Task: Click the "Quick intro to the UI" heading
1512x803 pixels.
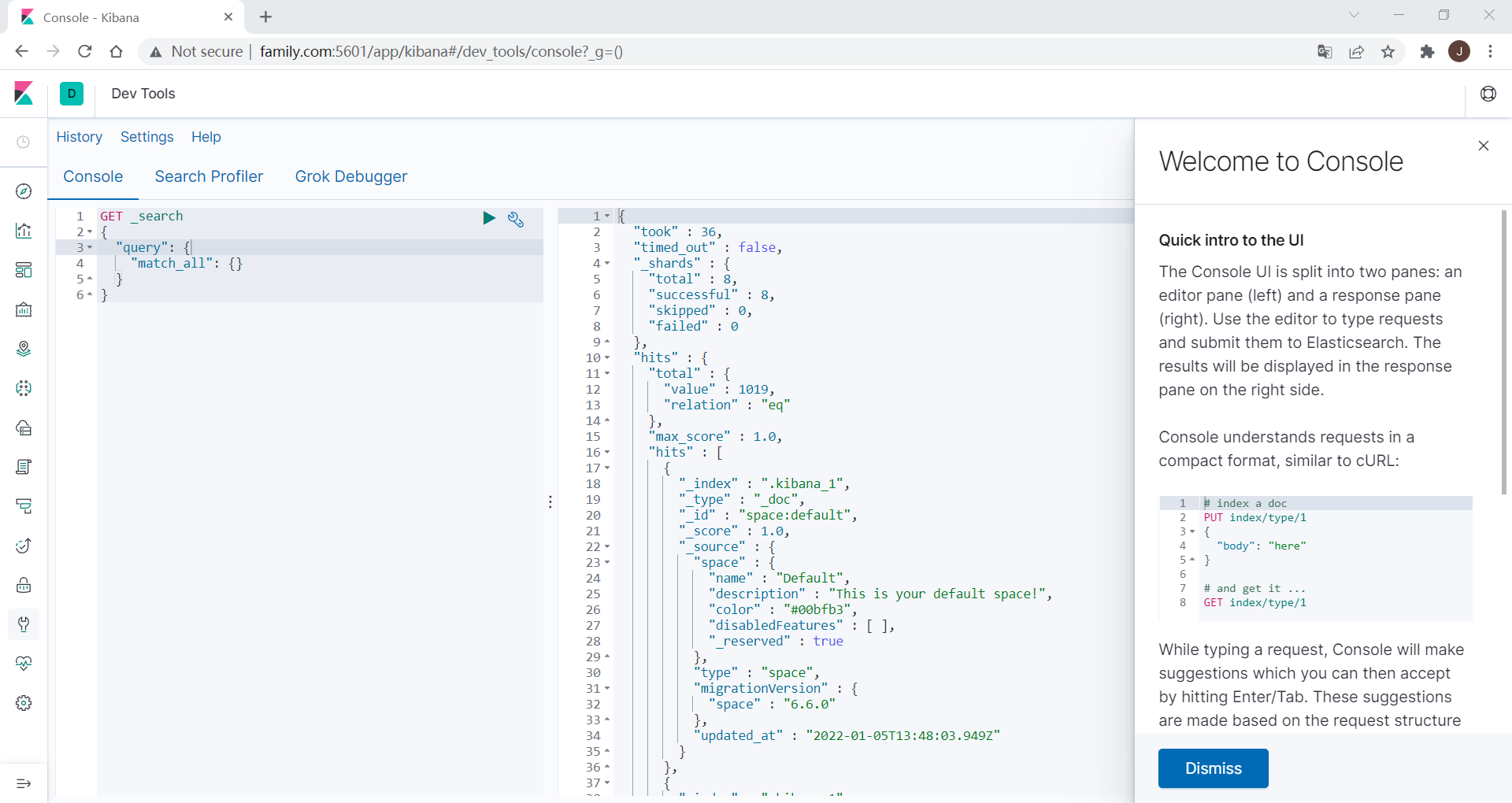Action: [1231, 240]
